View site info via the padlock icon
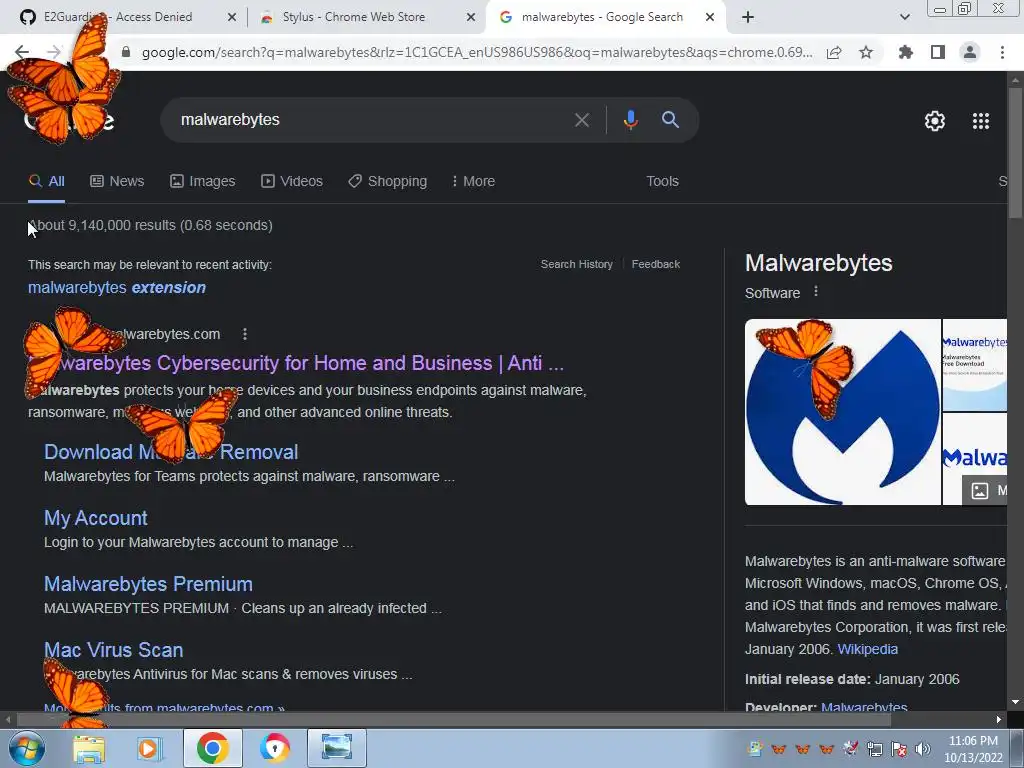The width and height of the screenshot is (1024, 768). [127, 53]
